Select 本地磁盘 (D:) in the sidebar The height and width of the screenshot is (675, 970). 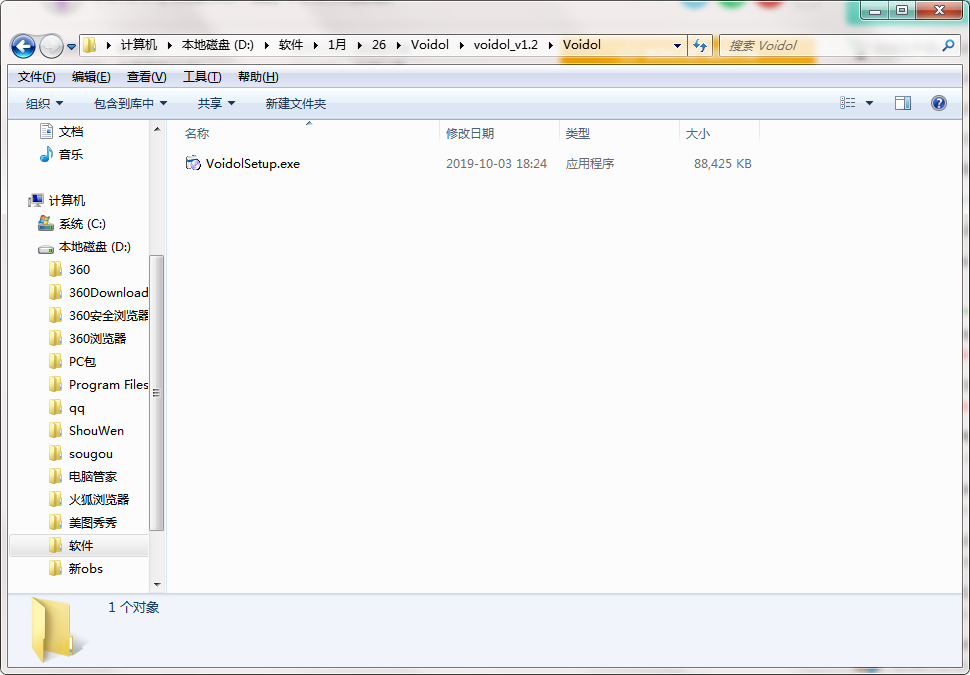pos(95,246)
